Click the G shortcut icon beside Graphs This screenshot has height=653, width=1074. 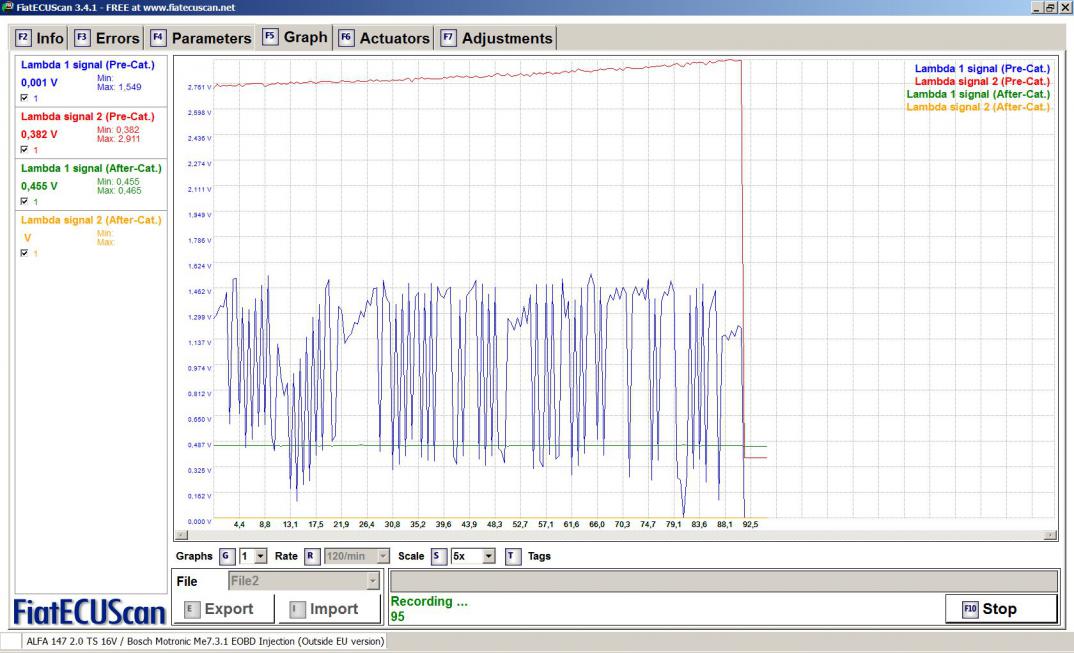pos(225,556)
